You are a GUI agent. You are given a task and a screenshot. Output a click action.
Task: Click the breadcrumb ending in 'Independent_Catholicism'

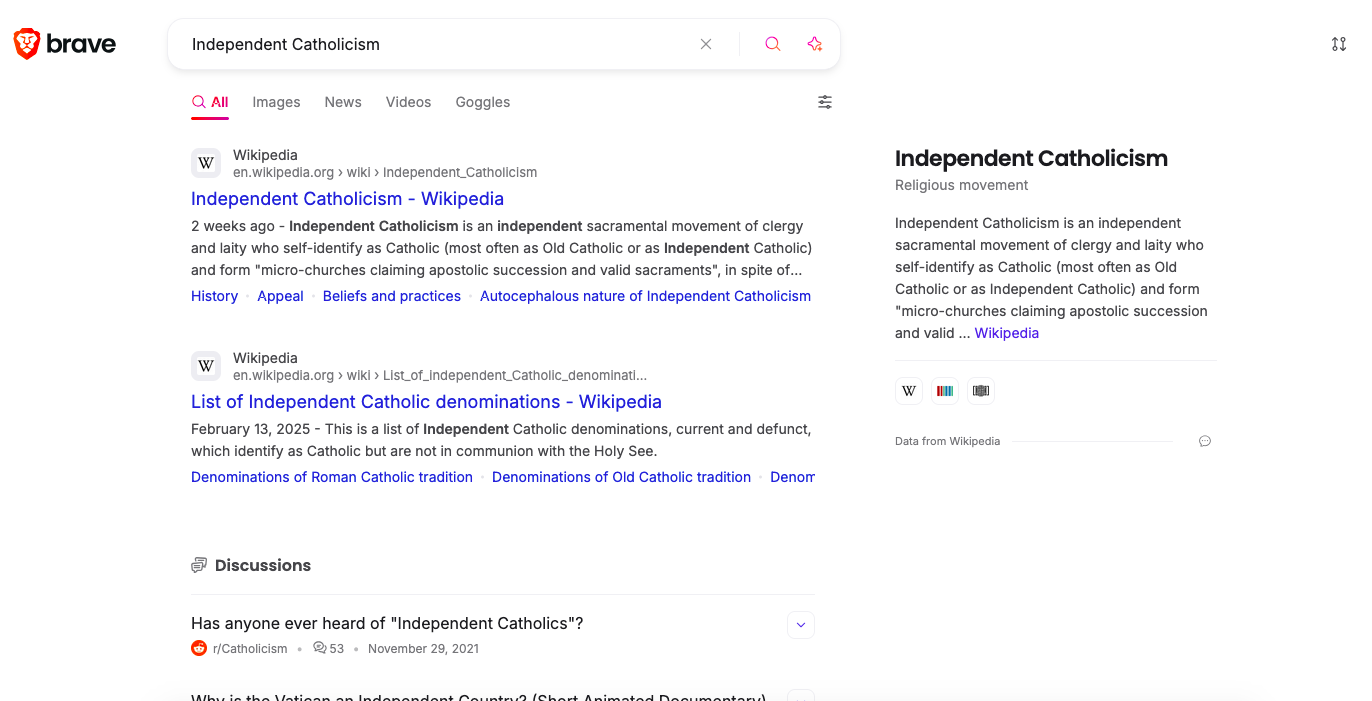[385, 172]
